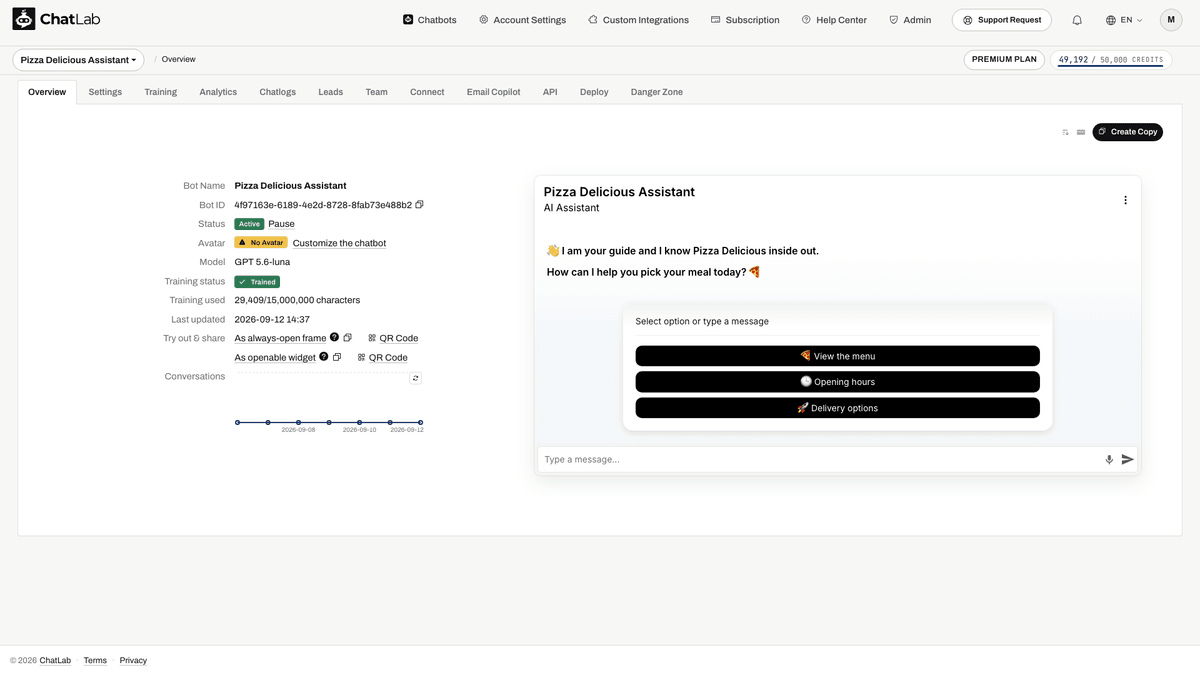Open the Chatlogs tab
Image resolution: width=1200 pixels, height=675 pixels.
point(278,92)
